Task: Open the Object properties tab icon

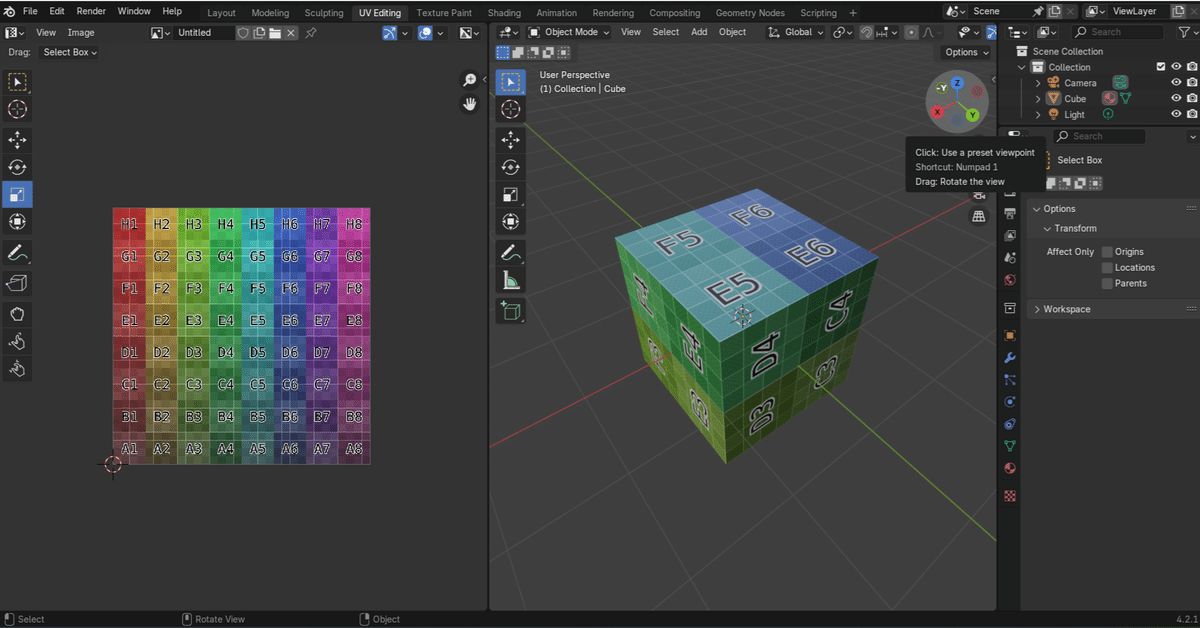Action: [1010, 336]
